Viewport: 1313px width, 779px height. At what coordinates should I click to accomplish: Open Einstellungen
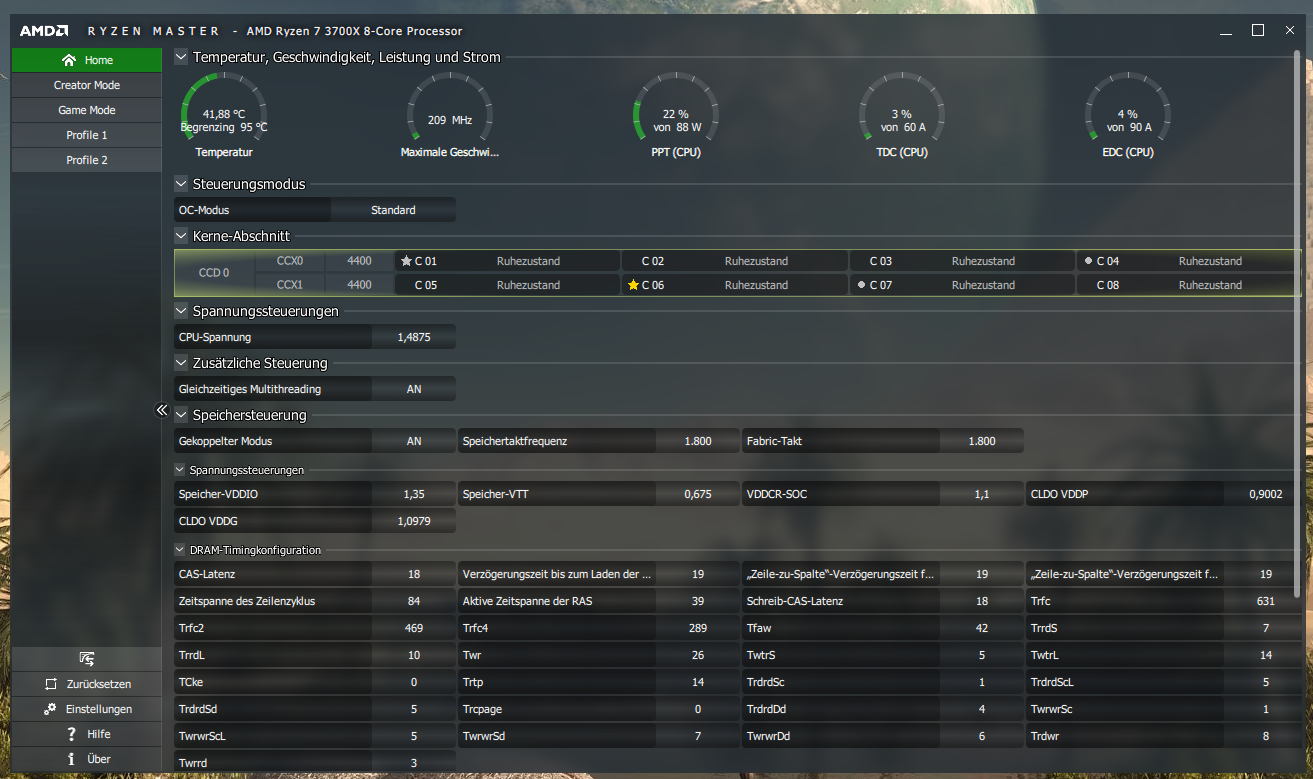(87, 709)
